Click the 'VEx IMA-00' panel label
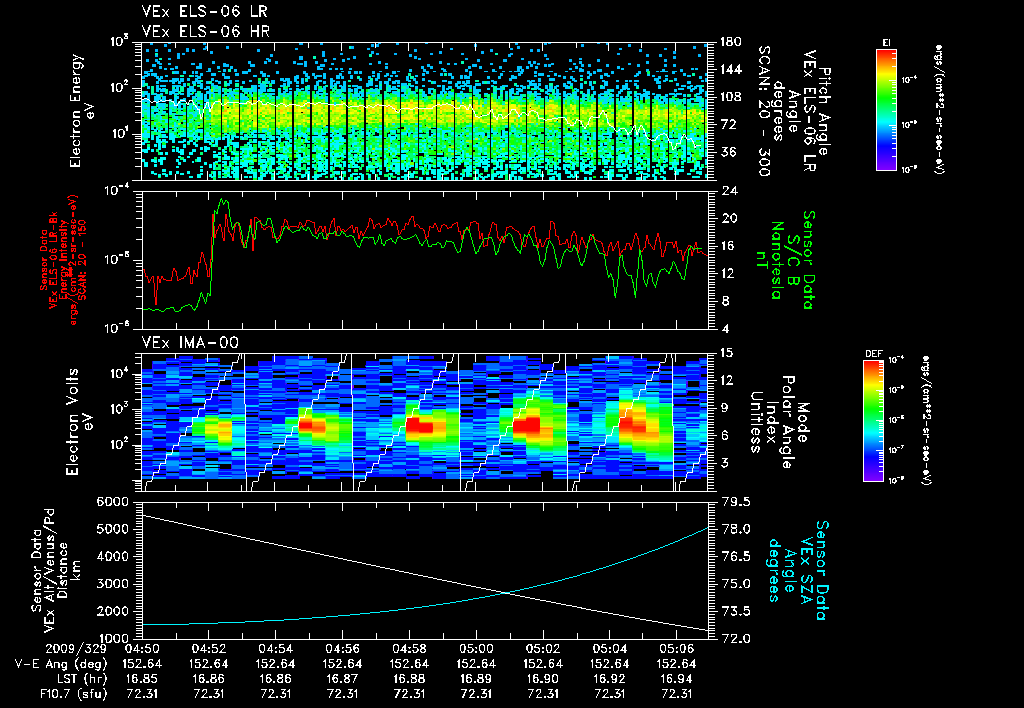 [x=190, y=343]
